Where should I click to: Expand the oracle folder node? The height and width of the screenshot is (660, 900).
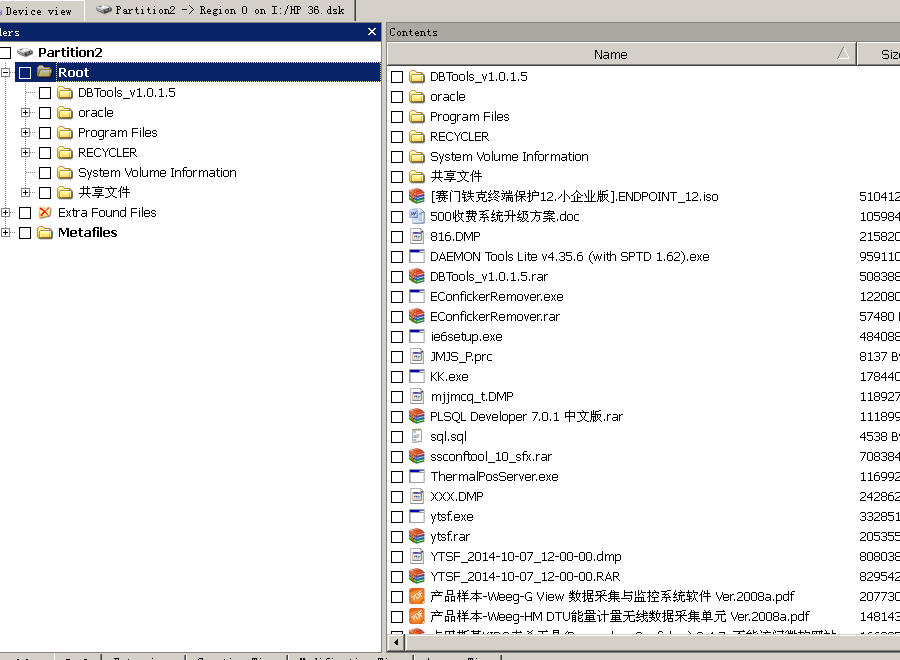tap(25, 112)
